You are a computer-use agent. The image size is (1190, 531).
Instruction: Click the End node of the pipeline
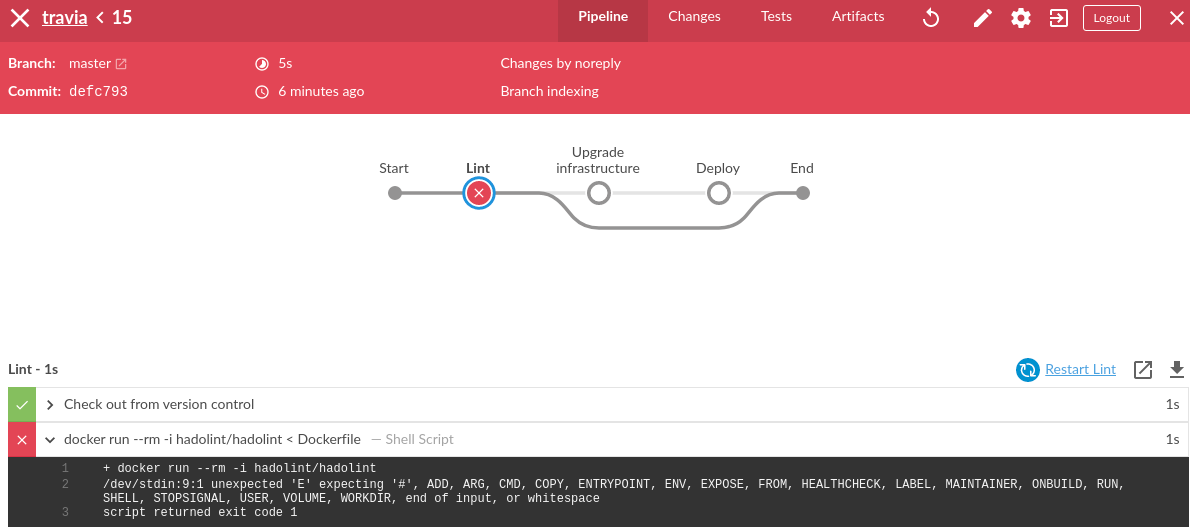802,193
